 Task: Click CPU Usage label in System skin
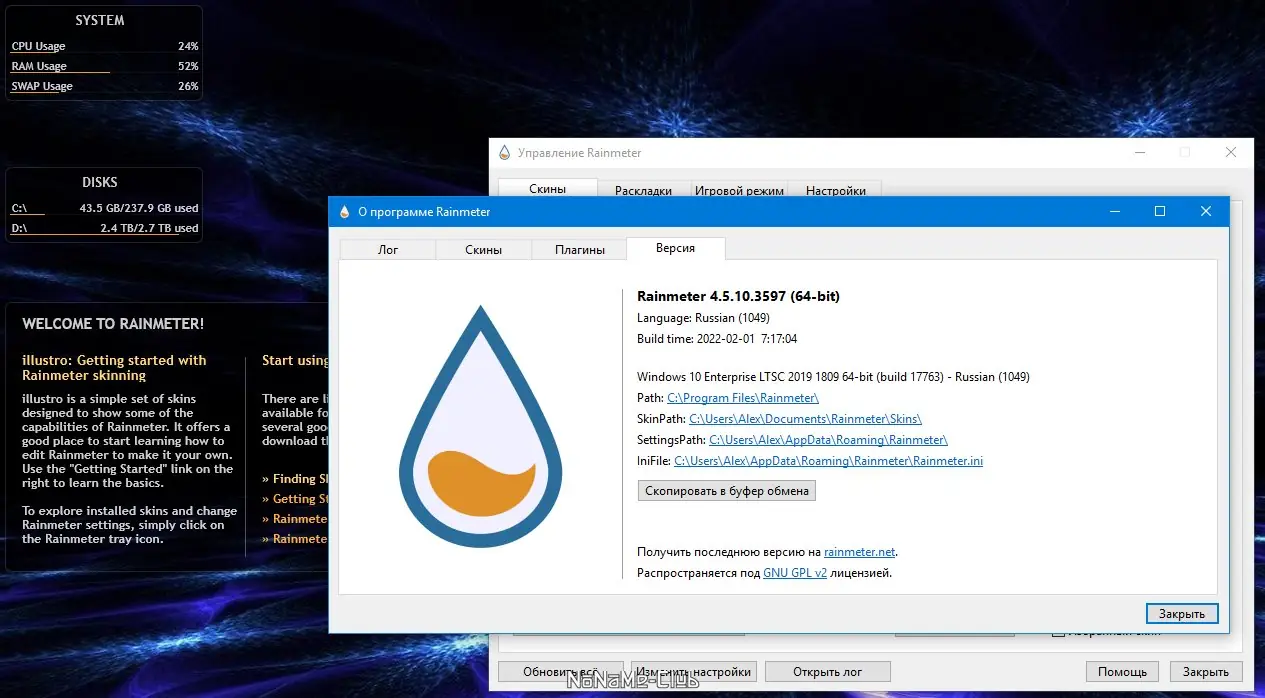[38, 46]
